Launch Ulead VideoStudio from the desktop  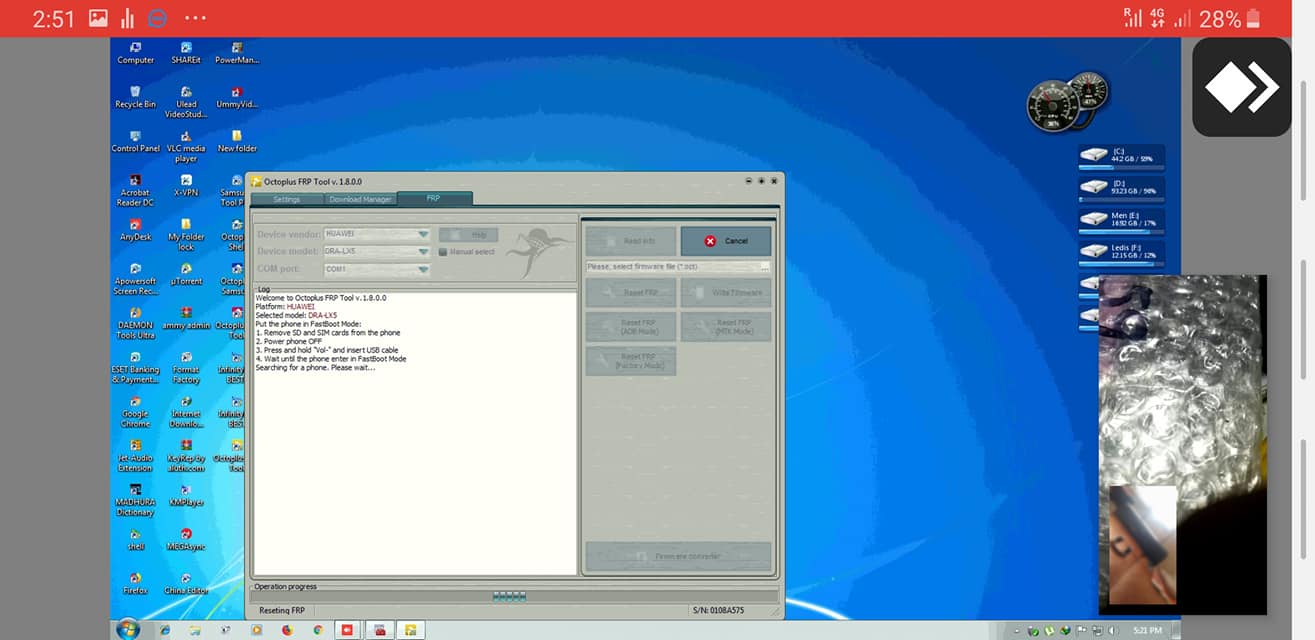(186, 102)
